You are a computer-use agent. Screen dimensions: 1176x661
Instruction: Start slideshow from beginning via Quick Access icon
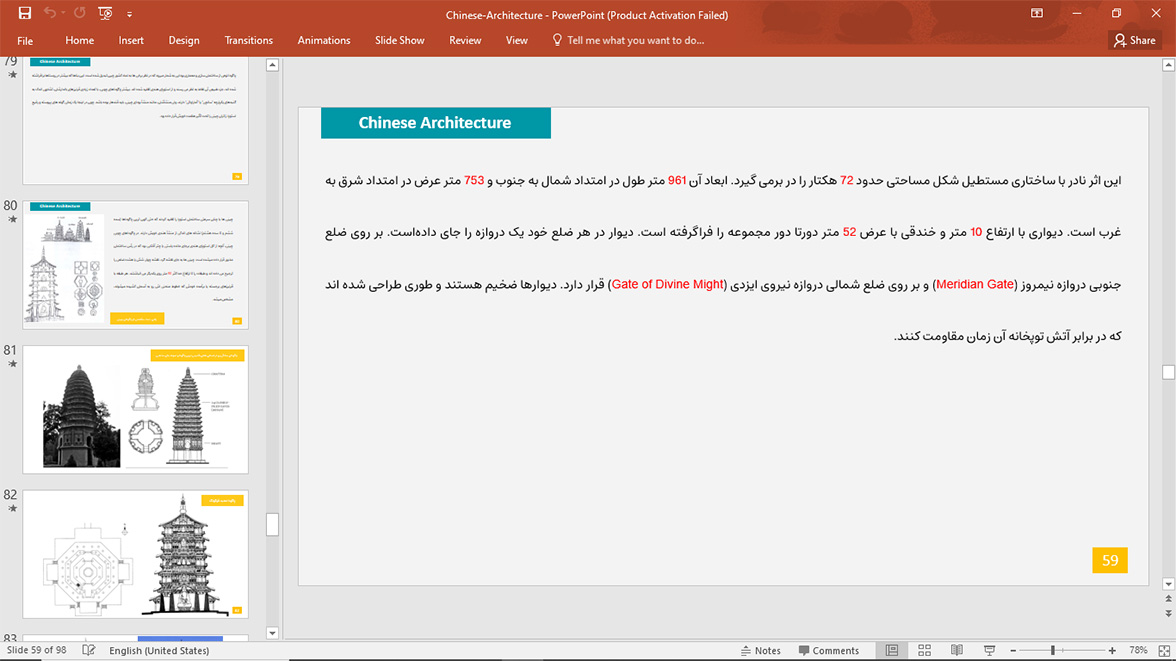click(x=105, y=14)
